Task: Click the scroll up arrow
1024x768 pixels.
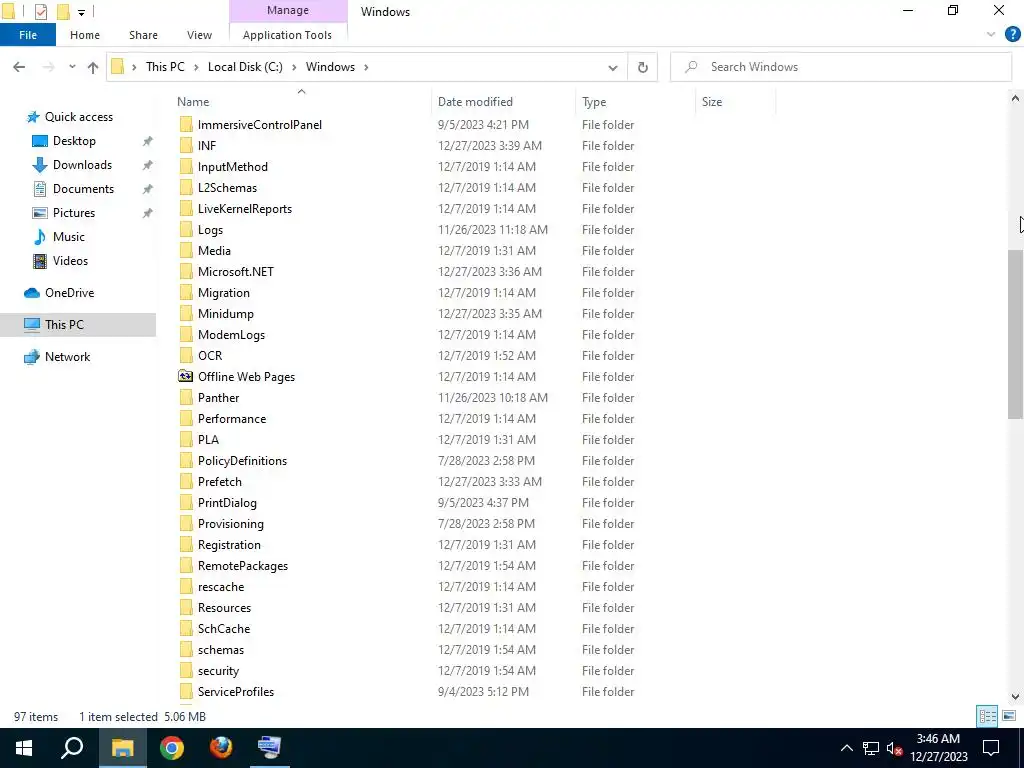Action: click(1015, 99)
